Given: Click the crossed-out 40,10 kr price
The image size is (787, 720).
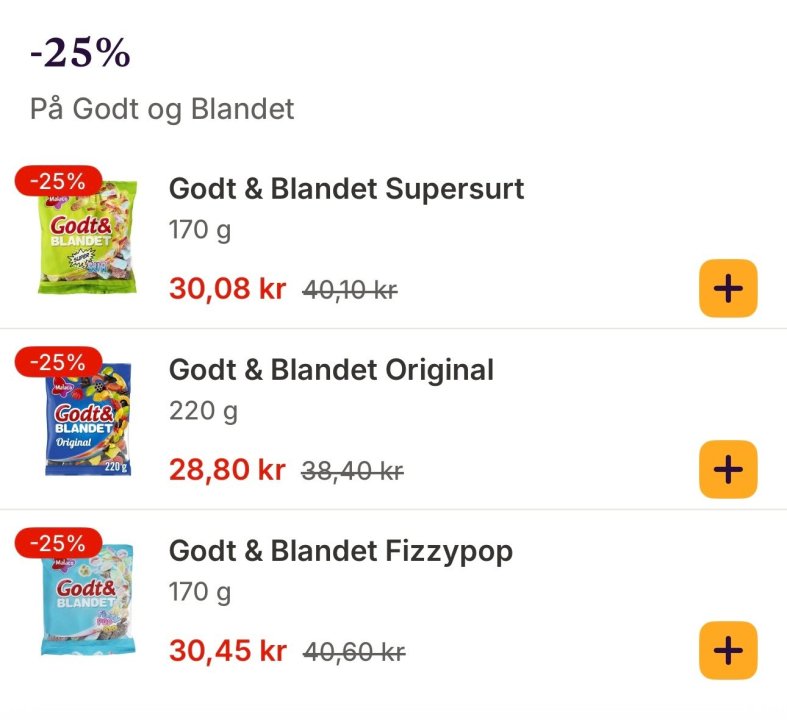Looking at the screenshot, I should [x=350, y=291].
